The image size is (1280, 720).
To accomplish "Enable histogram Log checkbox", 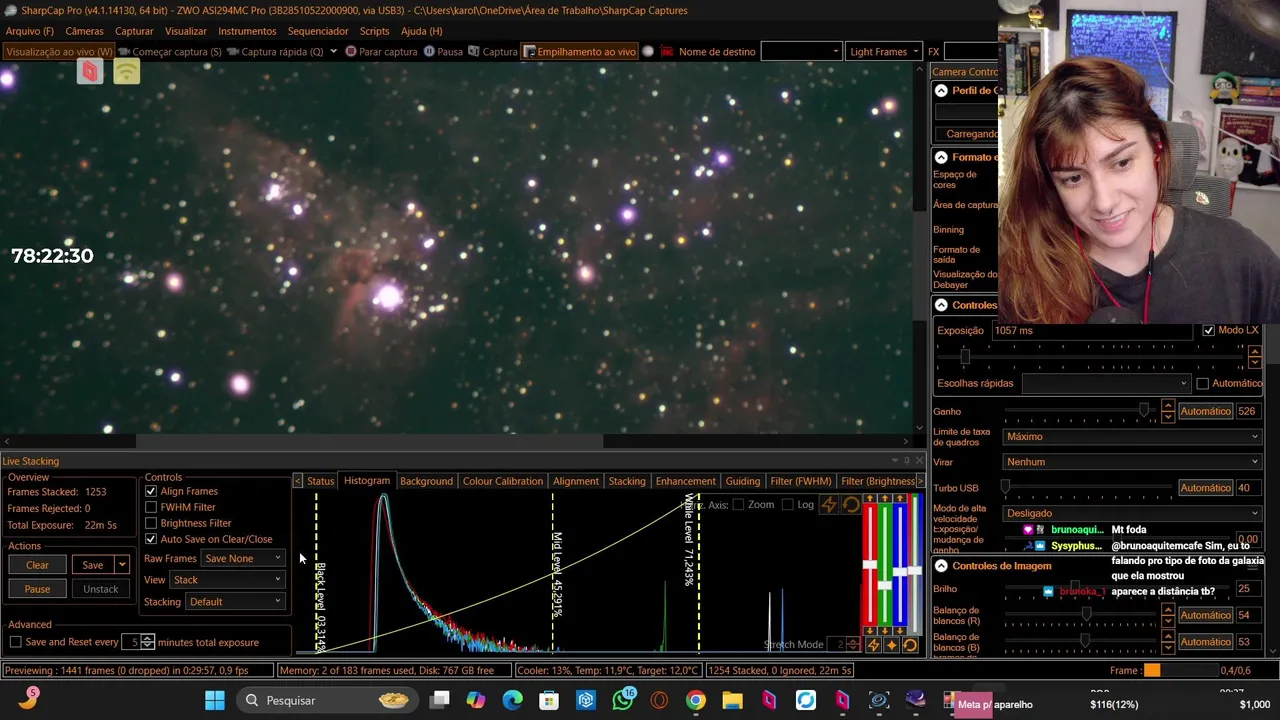I will pyautogui.click(x=788, y=505).
